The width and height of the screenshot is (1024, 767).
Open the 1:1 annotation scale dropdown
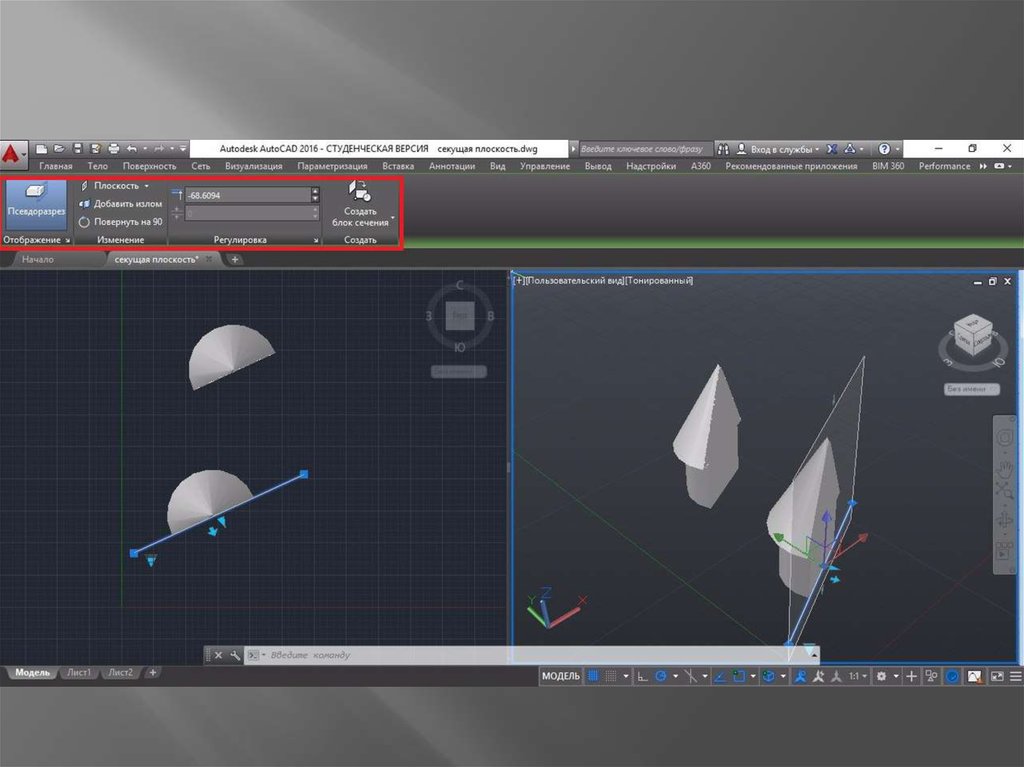[857, 677]
